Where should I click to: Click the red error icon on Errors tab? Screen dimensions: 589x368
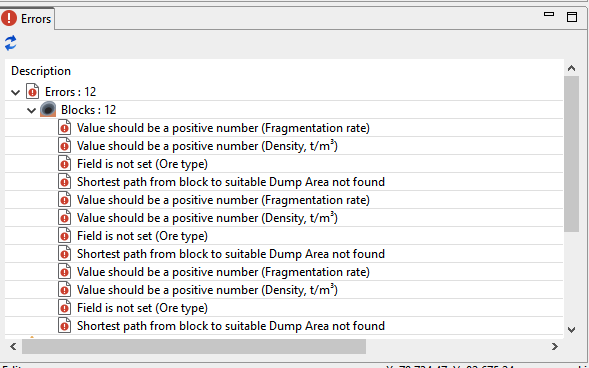[9, 18]
